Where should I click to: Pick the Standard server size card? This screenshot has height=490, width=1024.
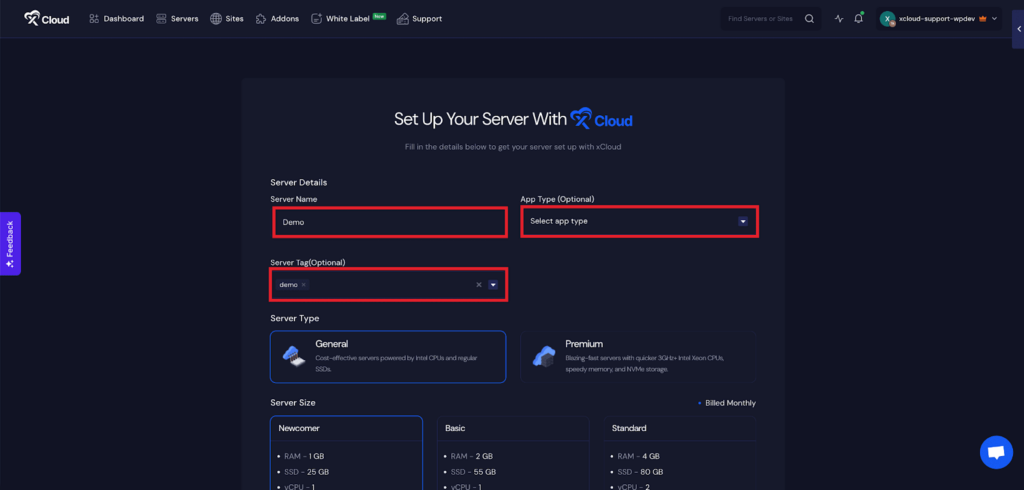[679, 452]
